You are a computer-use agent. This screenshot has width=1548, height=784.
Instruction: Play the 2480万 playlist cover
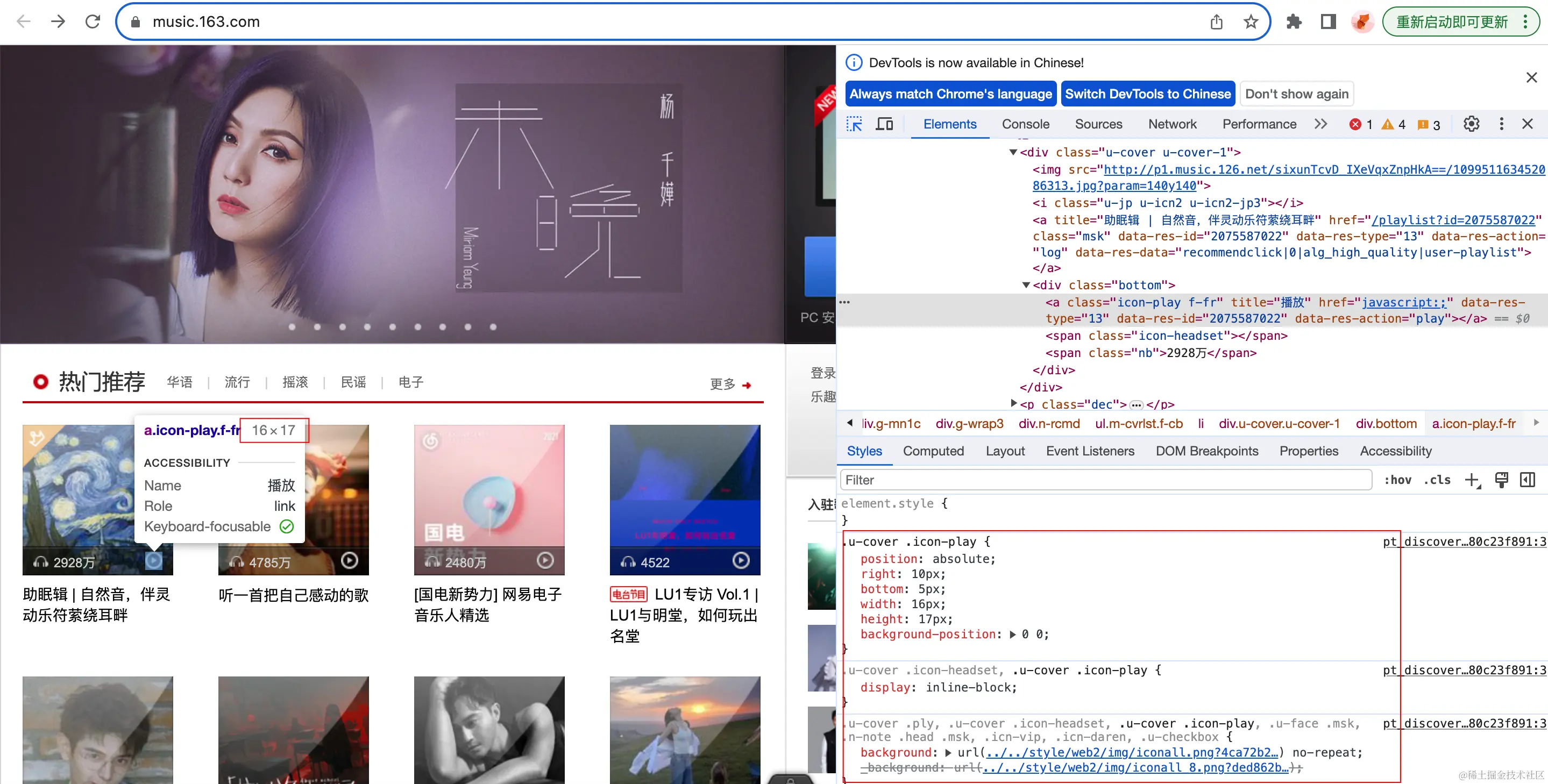[x=545, y=561]
